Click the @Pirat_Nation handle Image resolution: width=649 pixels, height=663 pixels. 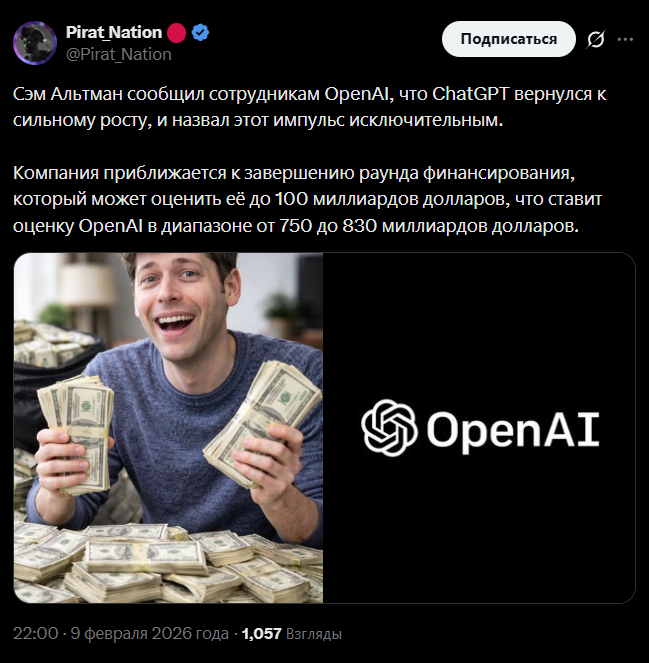pos(119,54)
